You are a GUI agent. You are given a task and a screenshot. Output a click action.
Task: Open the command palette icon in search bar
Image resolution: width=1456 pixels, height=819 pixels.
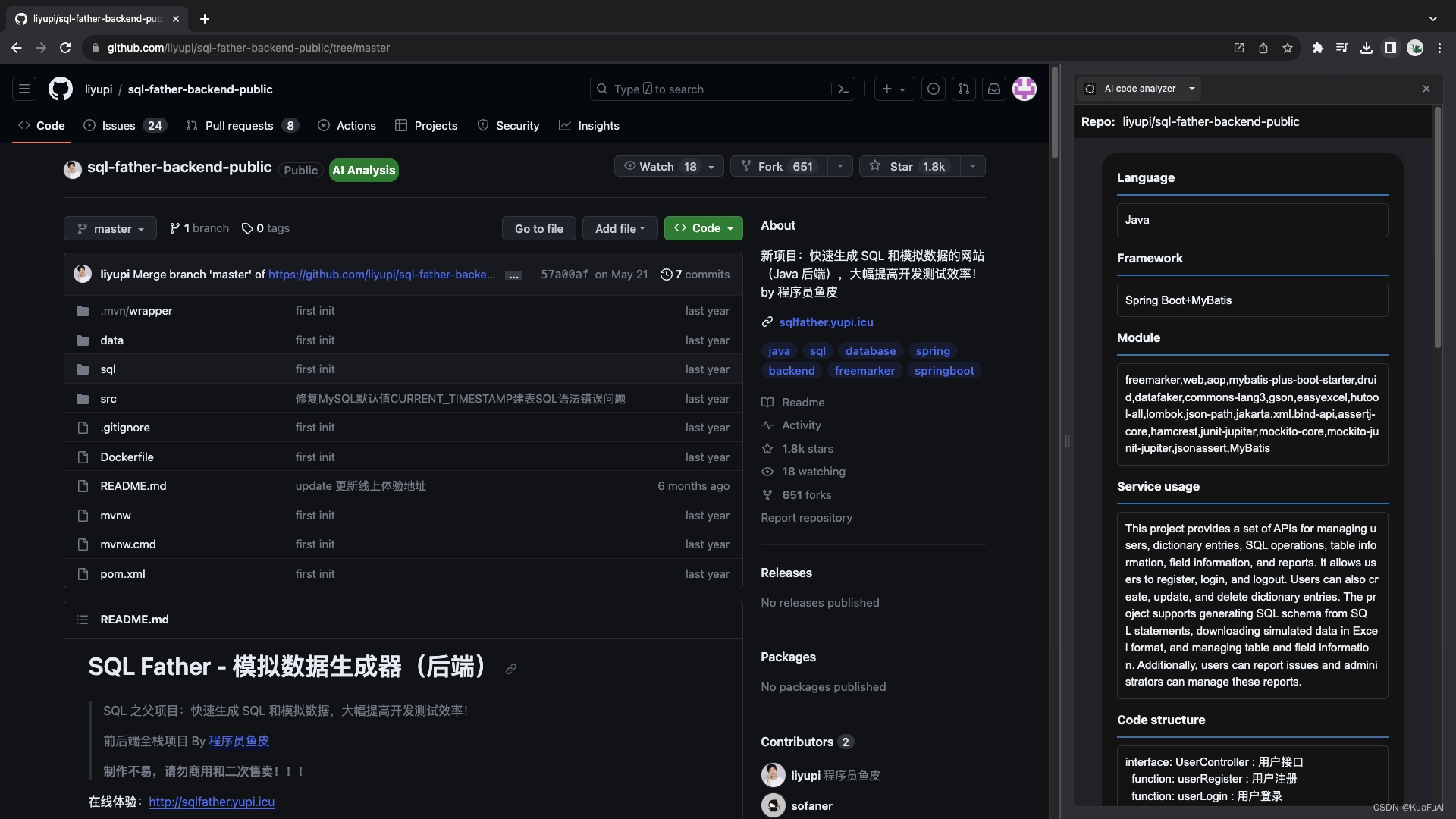coord(843,89)
